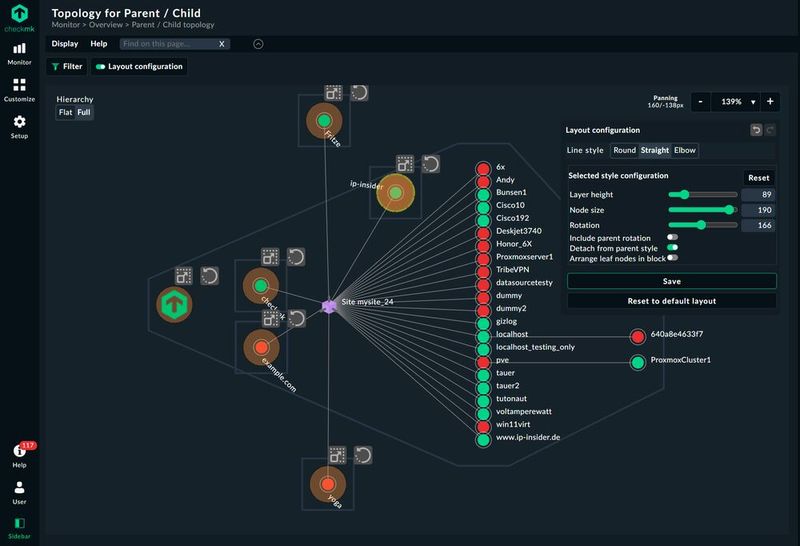Toggle Detach from parent style
This screenshot has width=800, height=546.
(672, 247)
